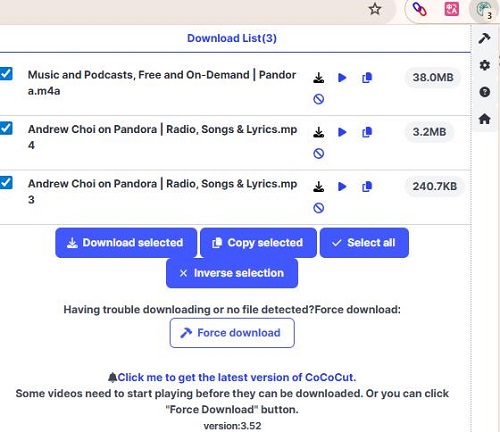Play the Andrew Choi mp3 audio
This screenshot has width=500, height=432.
point(342,187)
